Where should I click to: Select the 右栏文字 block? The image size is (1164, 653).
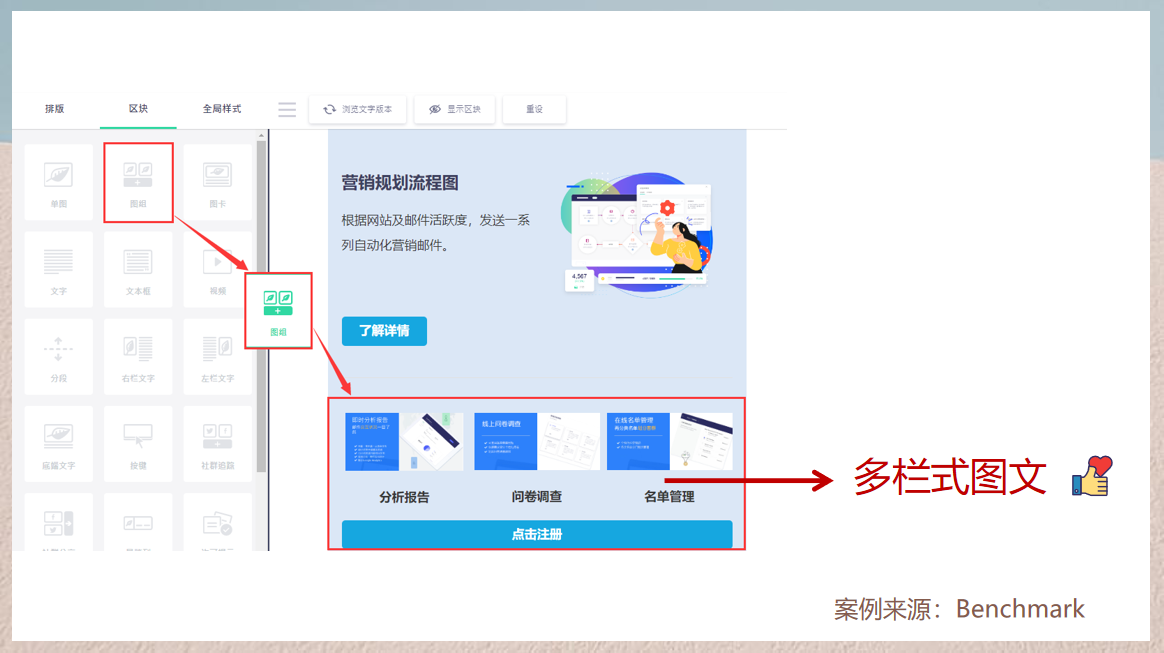[x=138, y=356]
